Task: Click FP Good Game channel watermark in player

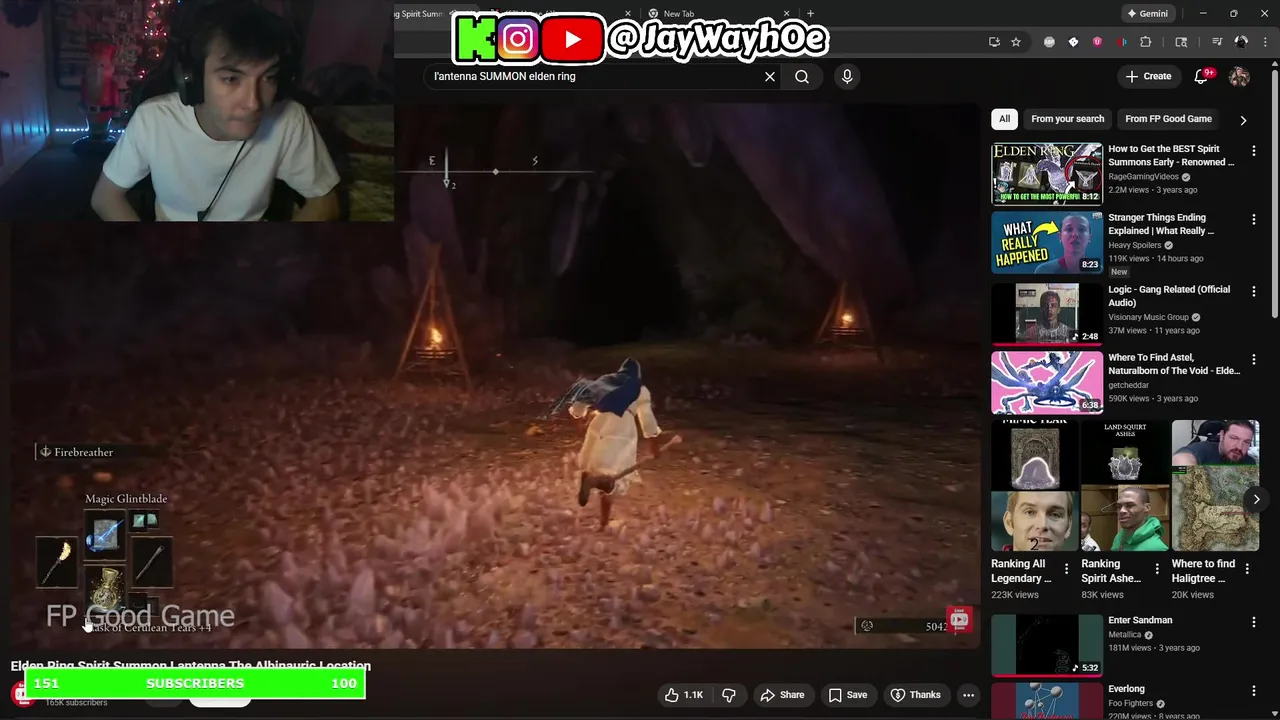Action: pyautogui.click(x=959, y=619)
